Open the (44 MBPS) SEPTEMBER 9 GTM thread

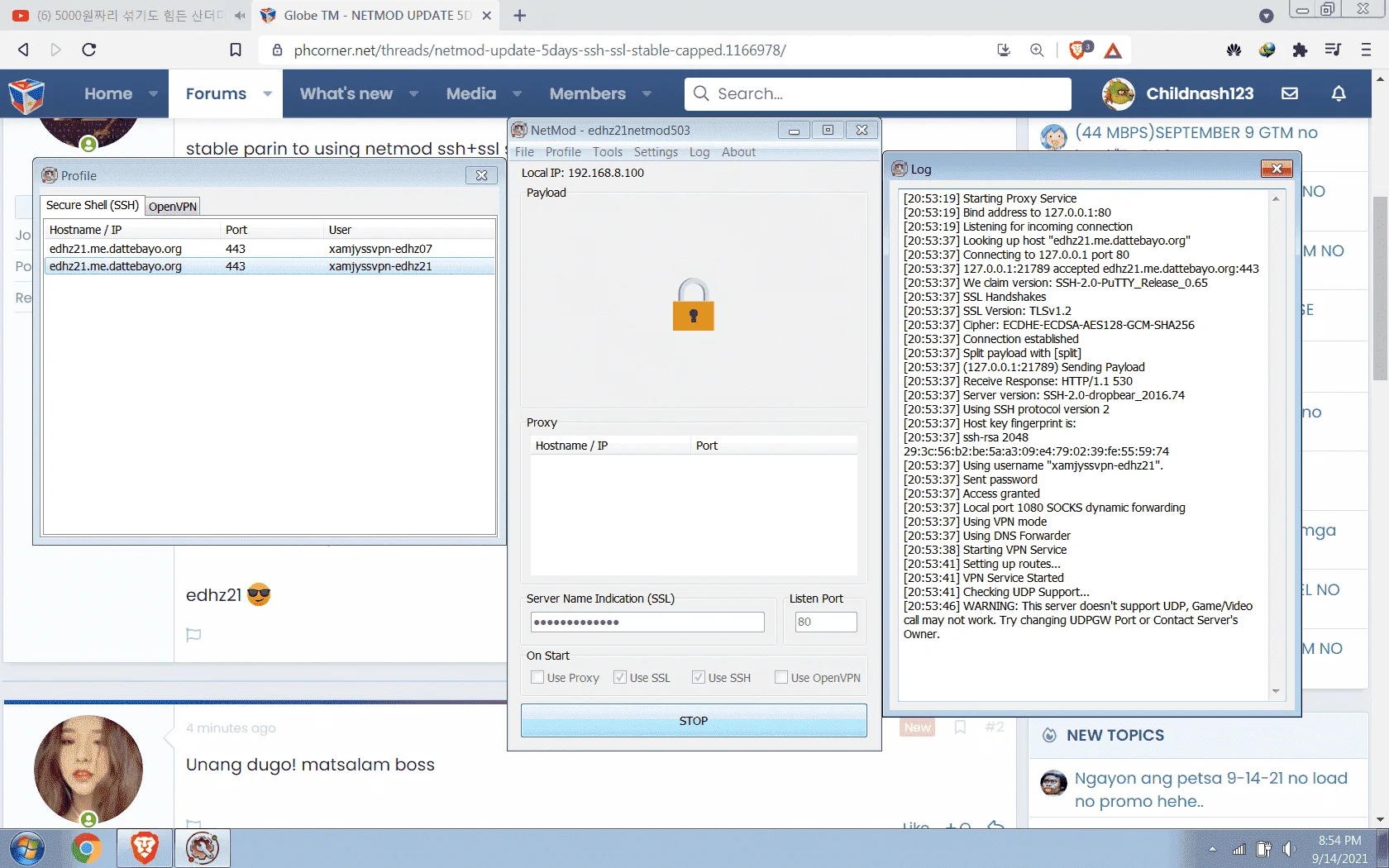[x=1196, y=132]
